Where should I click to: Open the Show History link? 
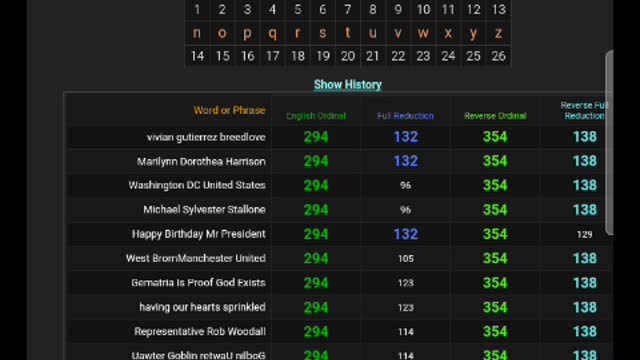[348, 84]
